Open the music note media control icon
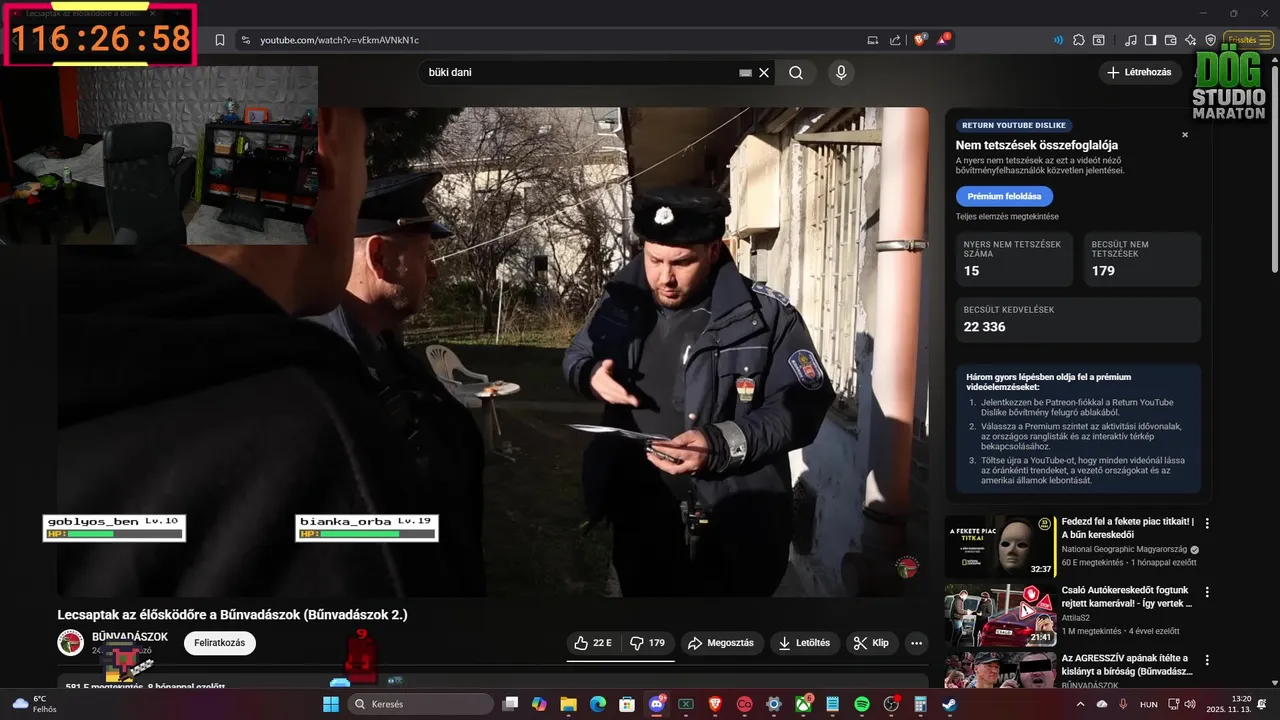1280x720 pixels. click(x=1131, y=40)
